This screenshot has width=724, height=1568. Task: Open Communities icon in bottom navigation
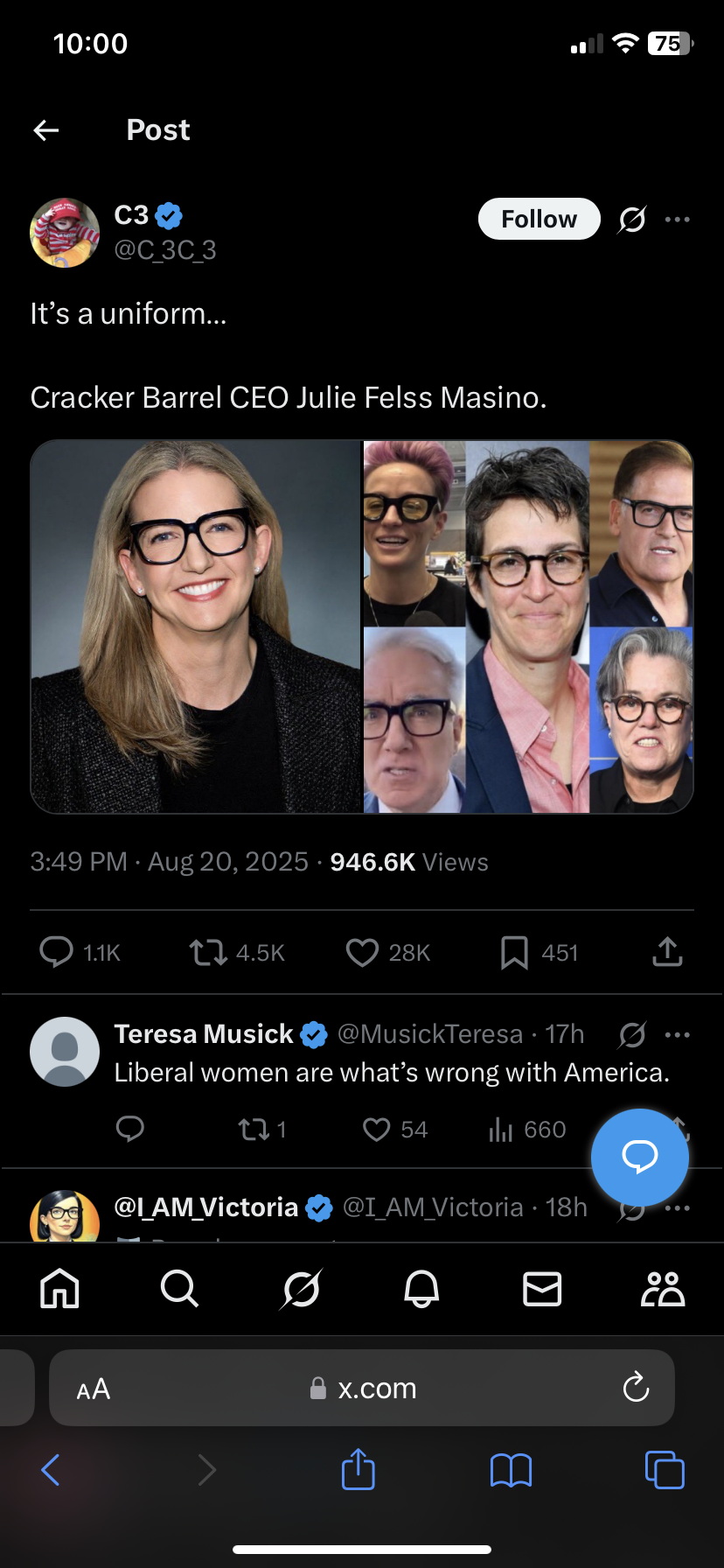(663, 1289)
